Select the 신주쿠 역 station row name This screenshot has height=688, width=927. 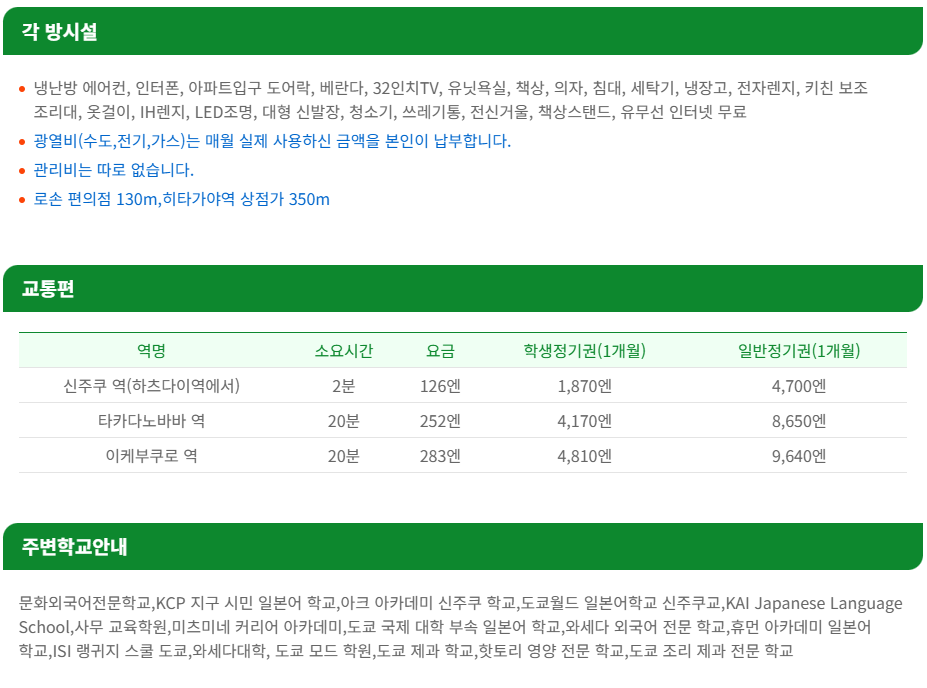coord(151,386)
